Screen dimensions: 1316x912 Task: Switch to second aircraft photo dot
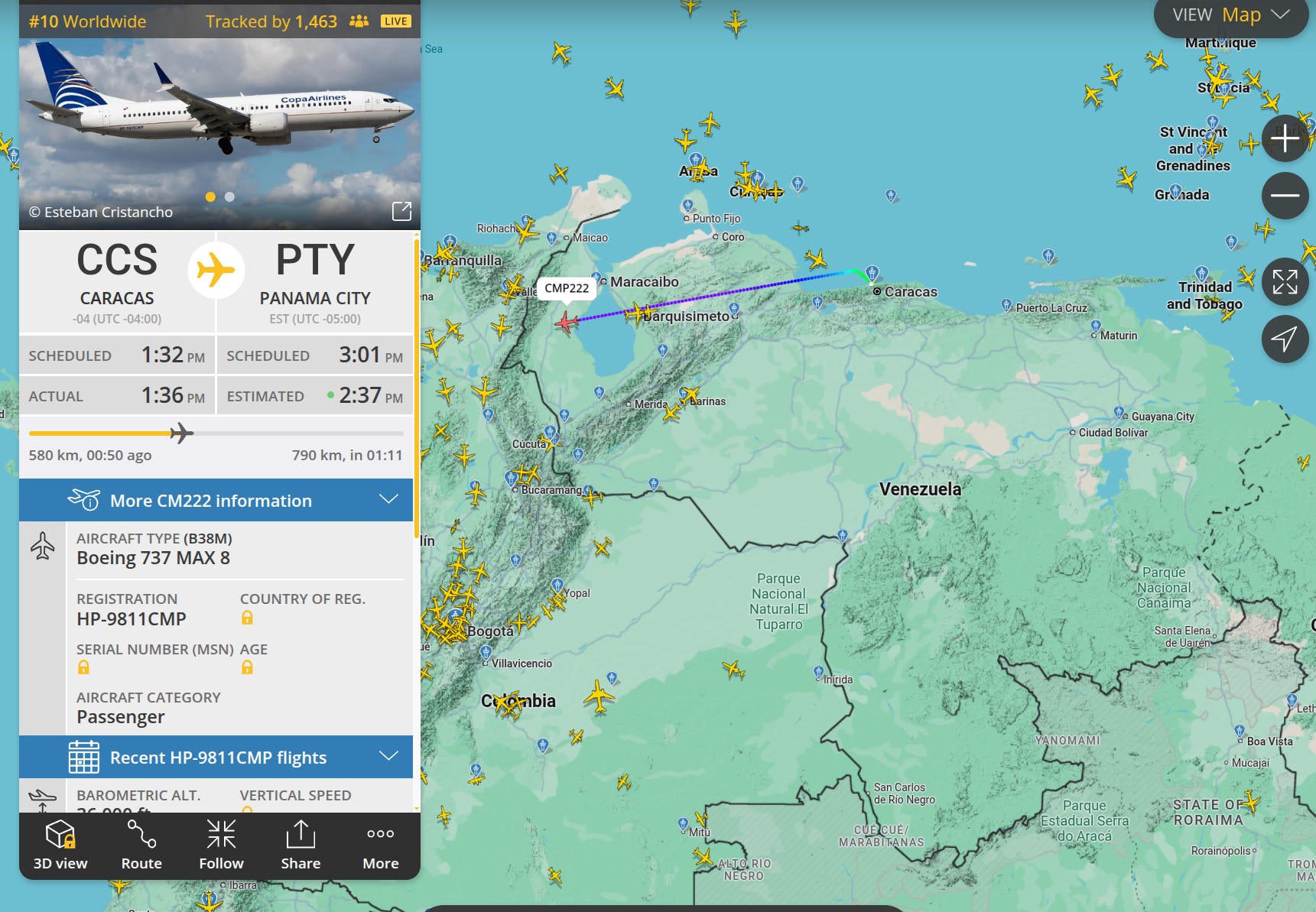(229, 196)
